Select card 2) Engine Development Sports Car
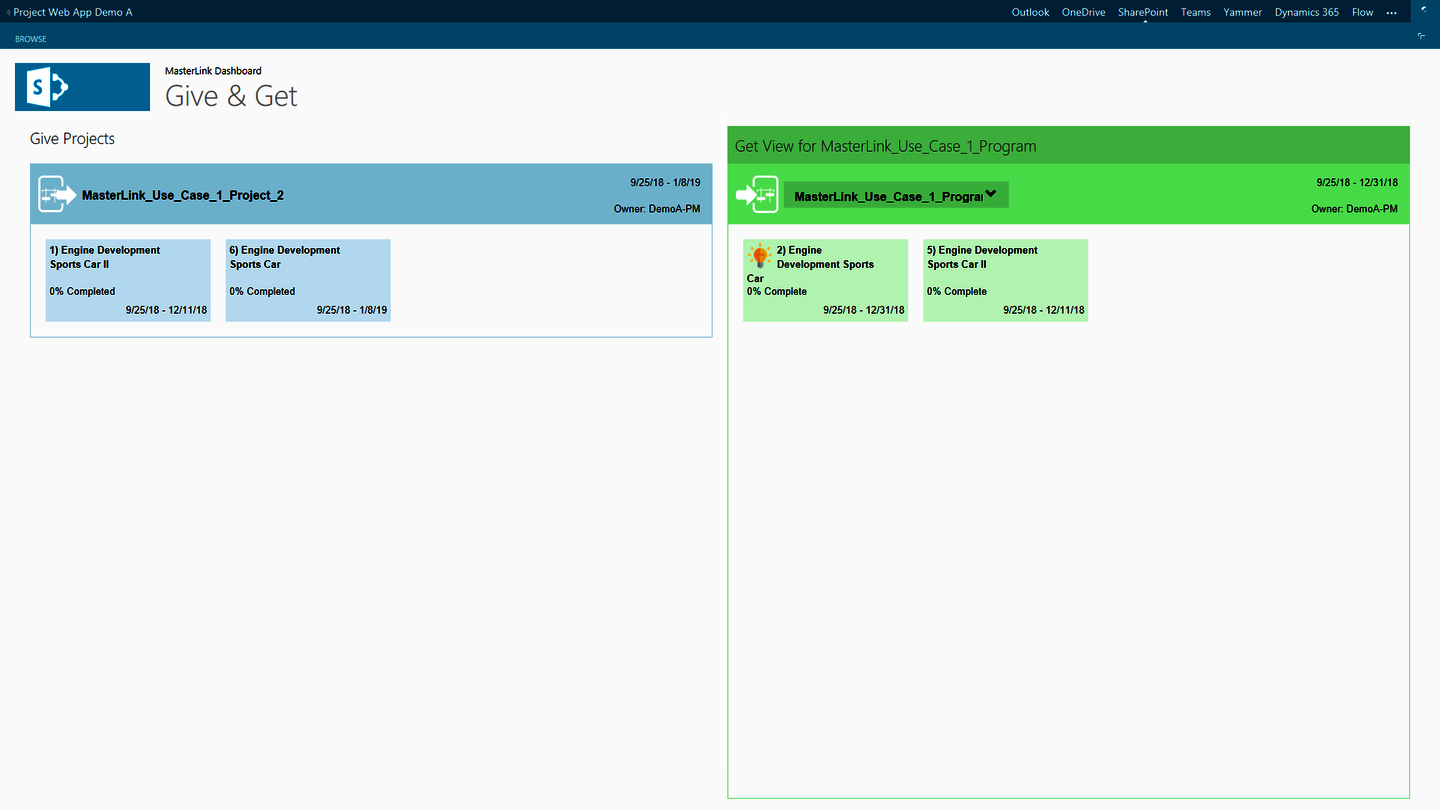1440x810 pixels. pos(825,280)
